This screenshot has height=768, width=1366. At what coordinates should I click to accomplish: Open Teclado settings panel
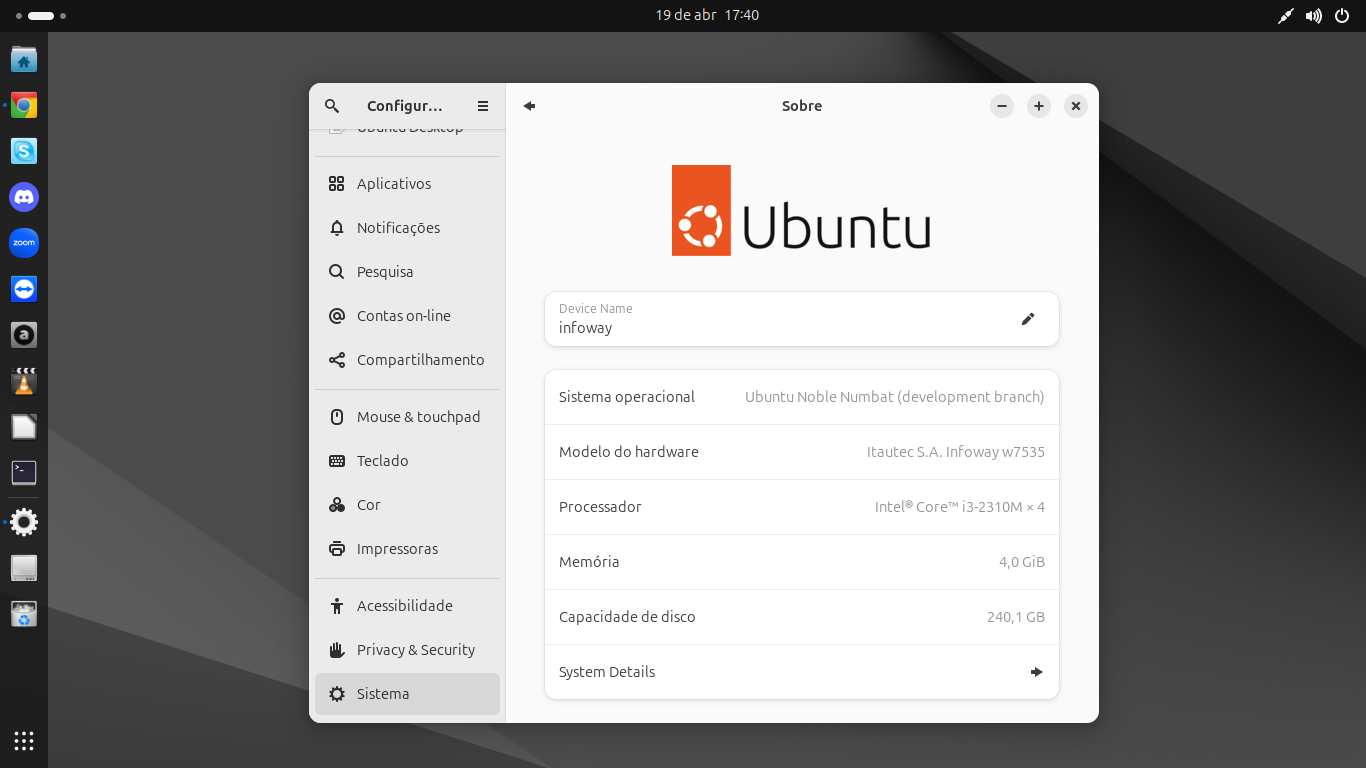[407, 461]
